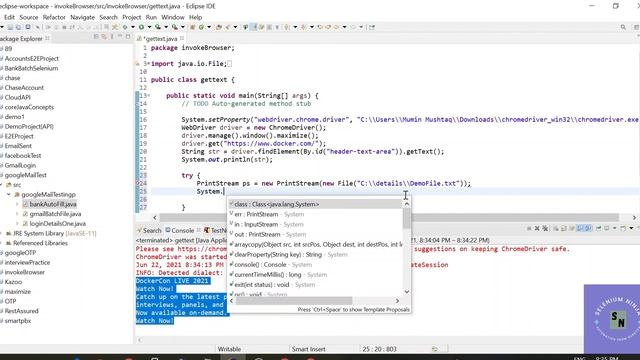Toggle Pin Console in the Console toolbar
The height and width of the screenshot is (360, 640).
598,228
